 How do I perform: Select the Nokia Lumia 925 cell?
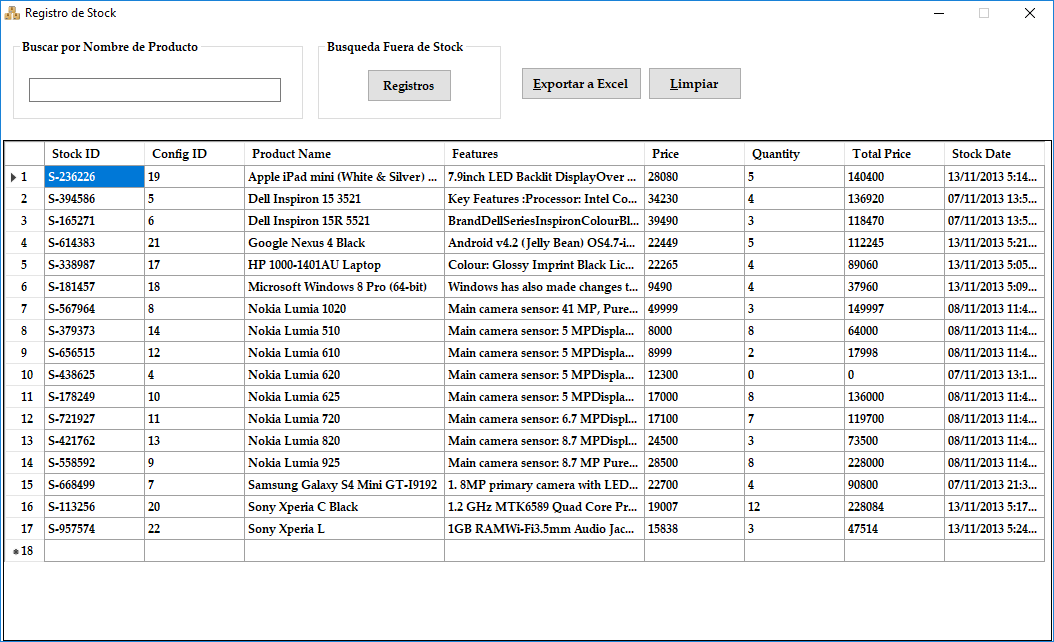point(344,463)
